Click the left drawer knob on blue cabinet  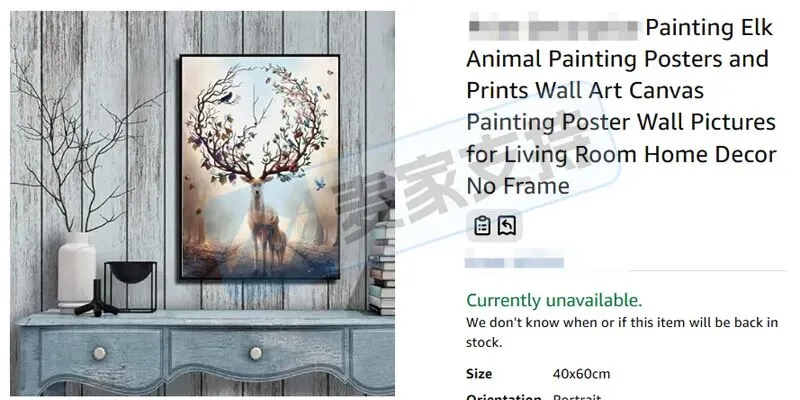[x=99, y=353]
